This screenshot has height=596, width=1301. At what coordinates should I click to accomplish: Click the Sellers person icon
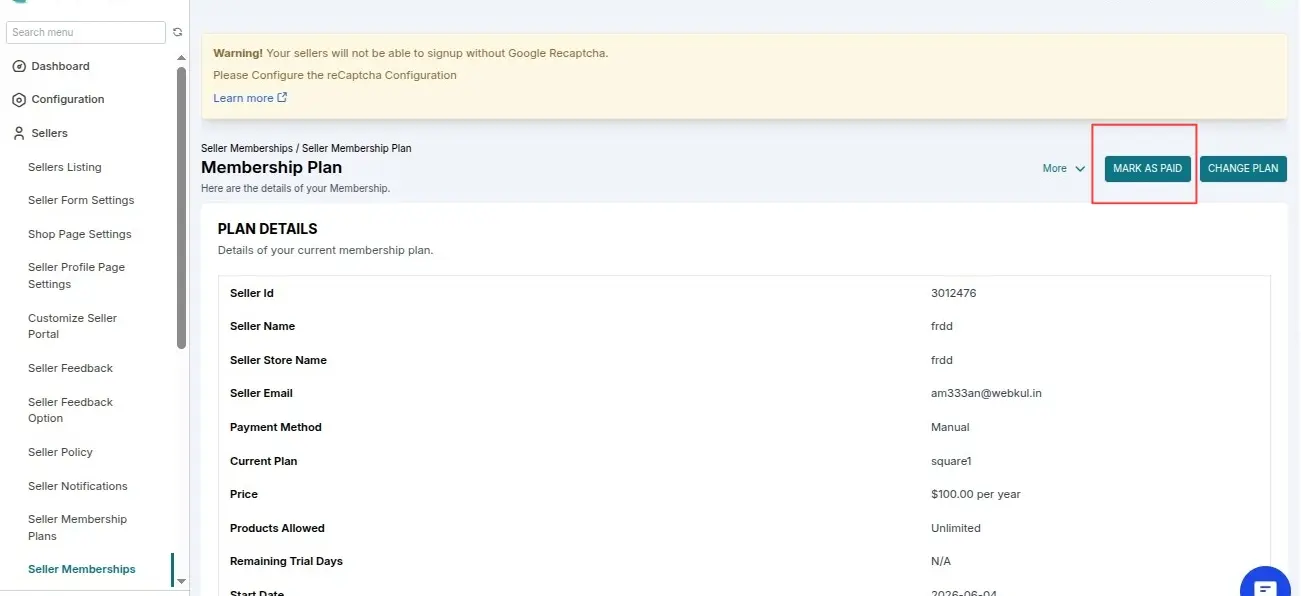click(x=18, y=133)
